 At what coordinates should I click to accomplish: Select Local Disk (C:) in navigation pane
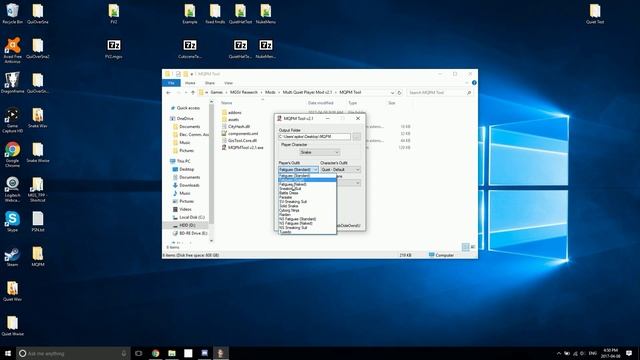(191, 218)
